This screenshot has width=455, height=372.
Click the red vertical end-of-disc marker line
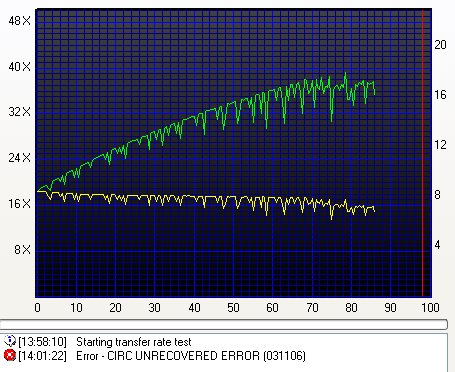tap(422, 153)
